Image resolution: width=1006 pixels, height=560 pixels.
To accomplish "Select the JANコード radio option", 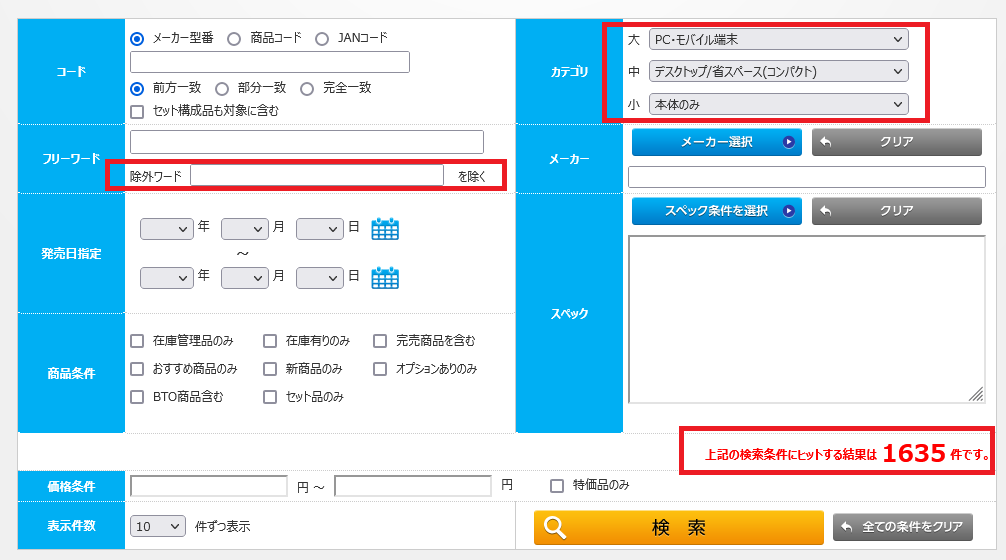I will (x=322, y=39).
